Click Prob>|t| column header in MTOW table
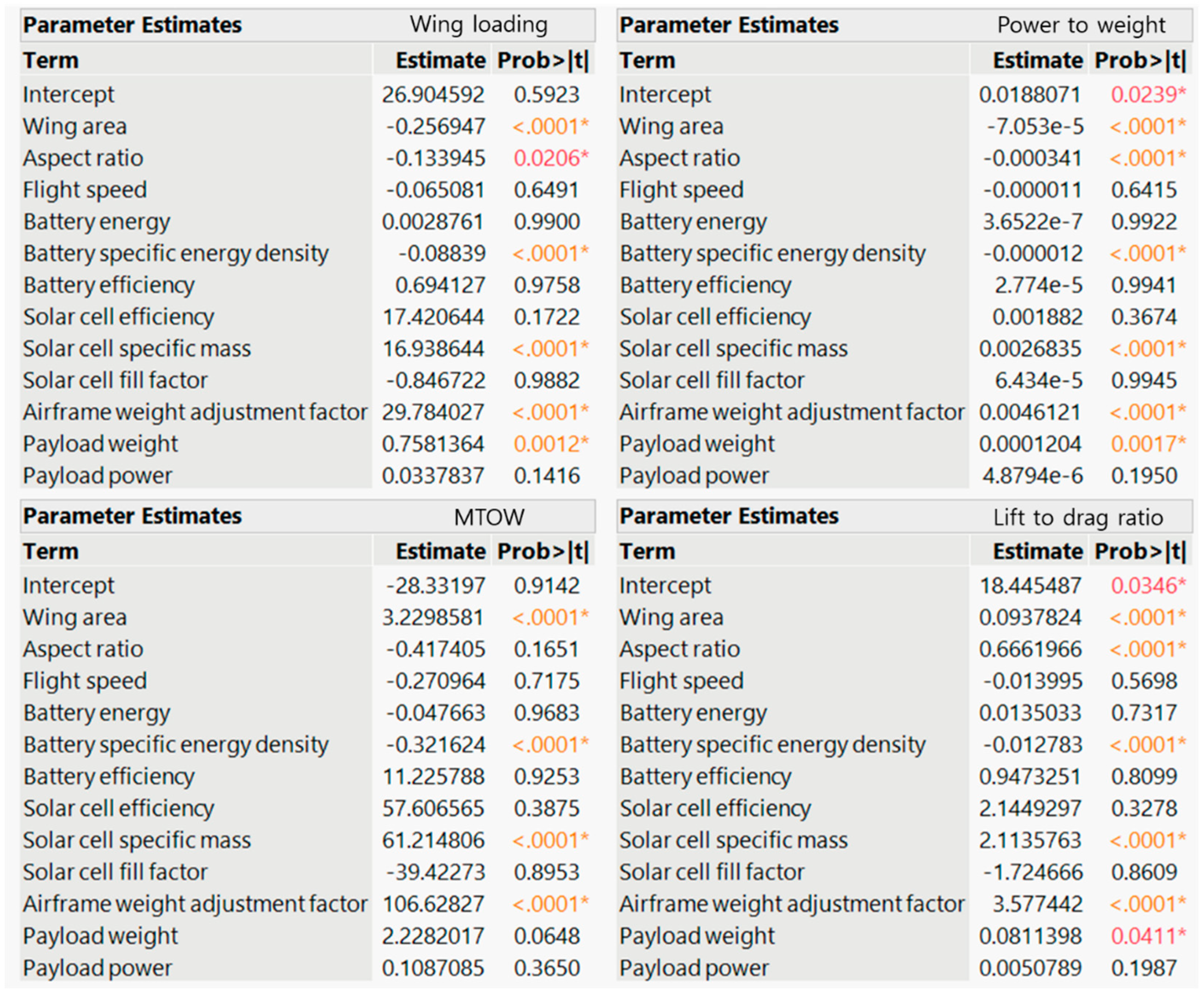 point(543,551)
